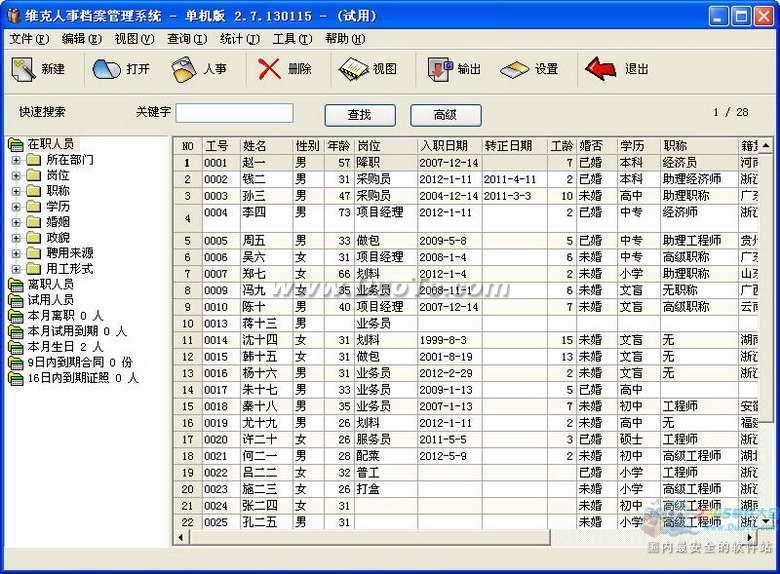Image resolution: width=780 pixels, height=574 pixels.
Task: Click the 职称 folder icon in tree
Action: (34, 191)
